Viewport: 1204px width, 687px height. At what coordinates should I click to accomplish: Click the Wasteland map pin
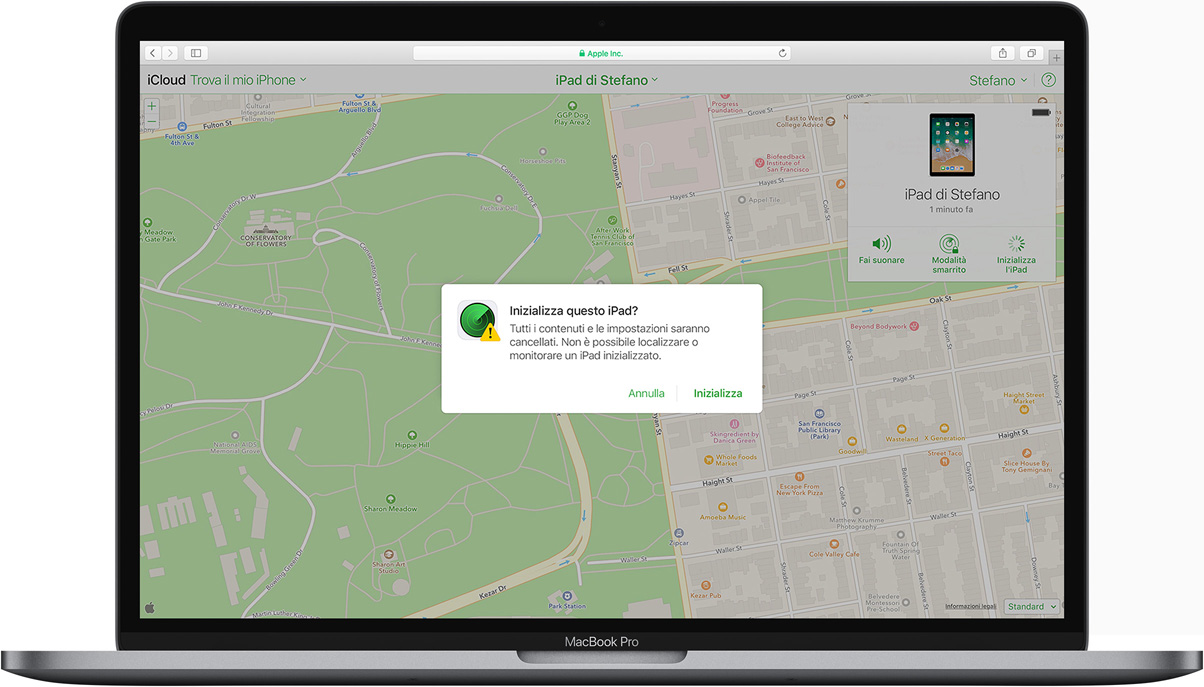click(x=901, y=429)
